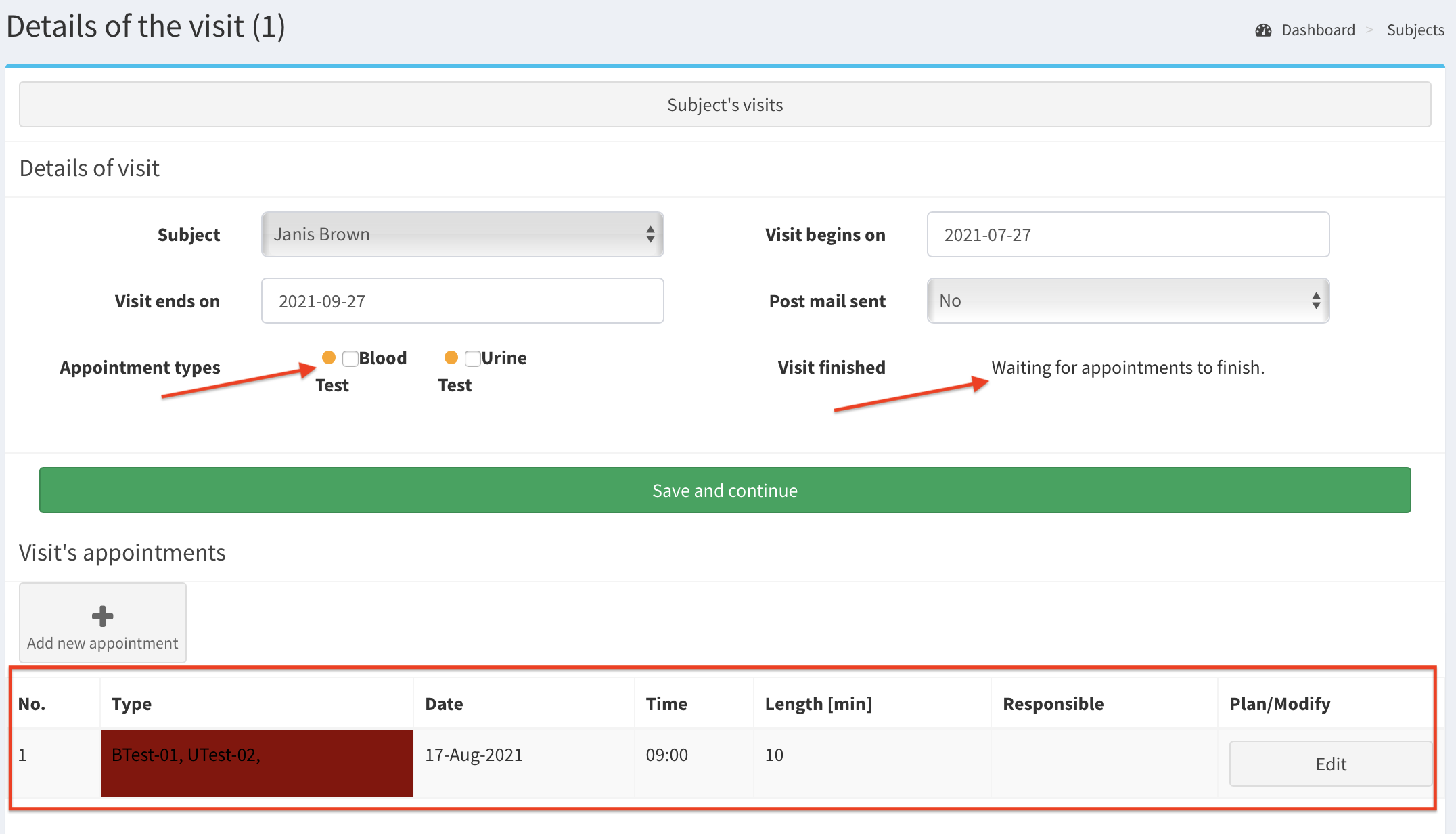
Task: Focus the Visit ends on date field
Action: pos(462,301)
